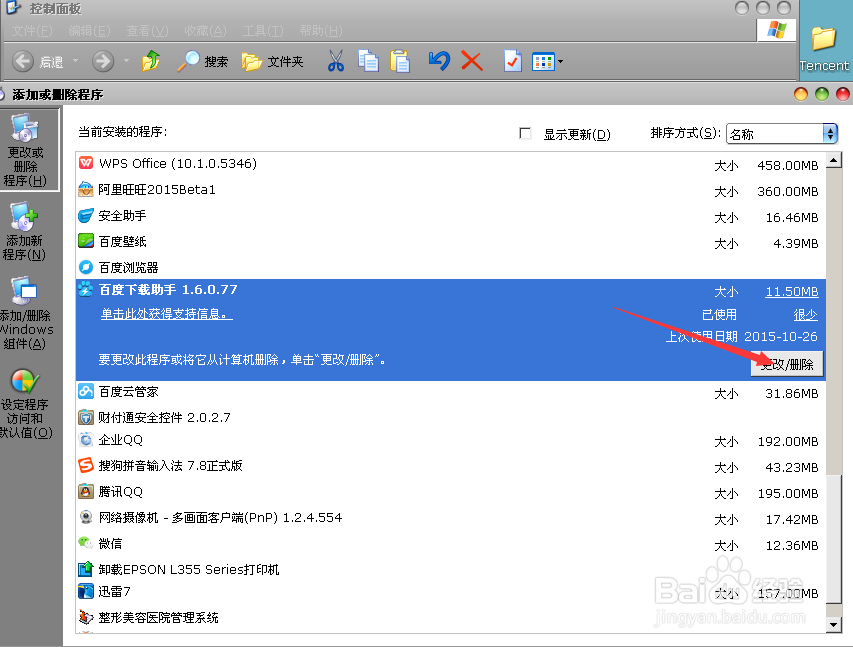Viewport: 853px width, 647px height.
Task: Click the 11.50MB size link
Action: [792, 292]
